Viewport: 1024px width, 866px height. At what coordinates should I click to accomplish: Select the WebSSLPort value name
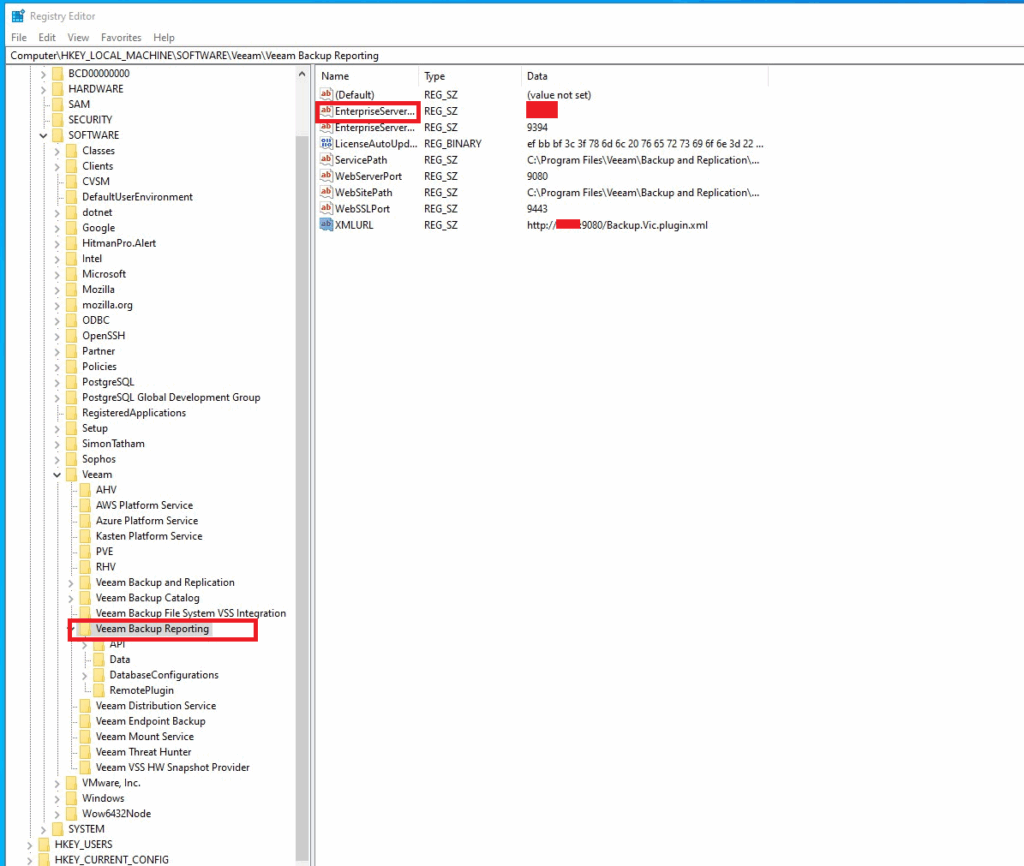(362, 208)
